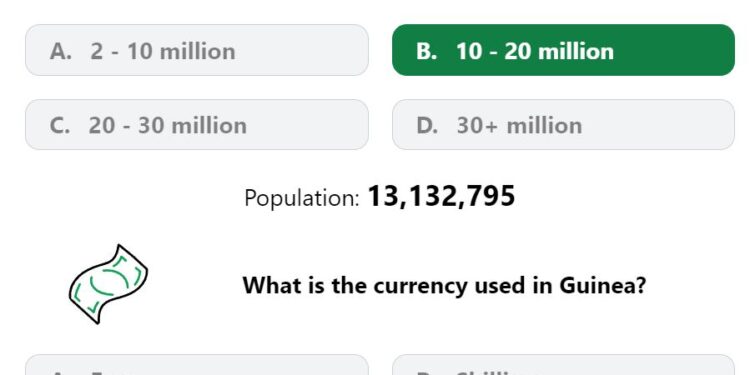This screenshot has height=375, width=750.
Task: Select answer A. 2 - 10 million
Action: [x=197, y=50]
